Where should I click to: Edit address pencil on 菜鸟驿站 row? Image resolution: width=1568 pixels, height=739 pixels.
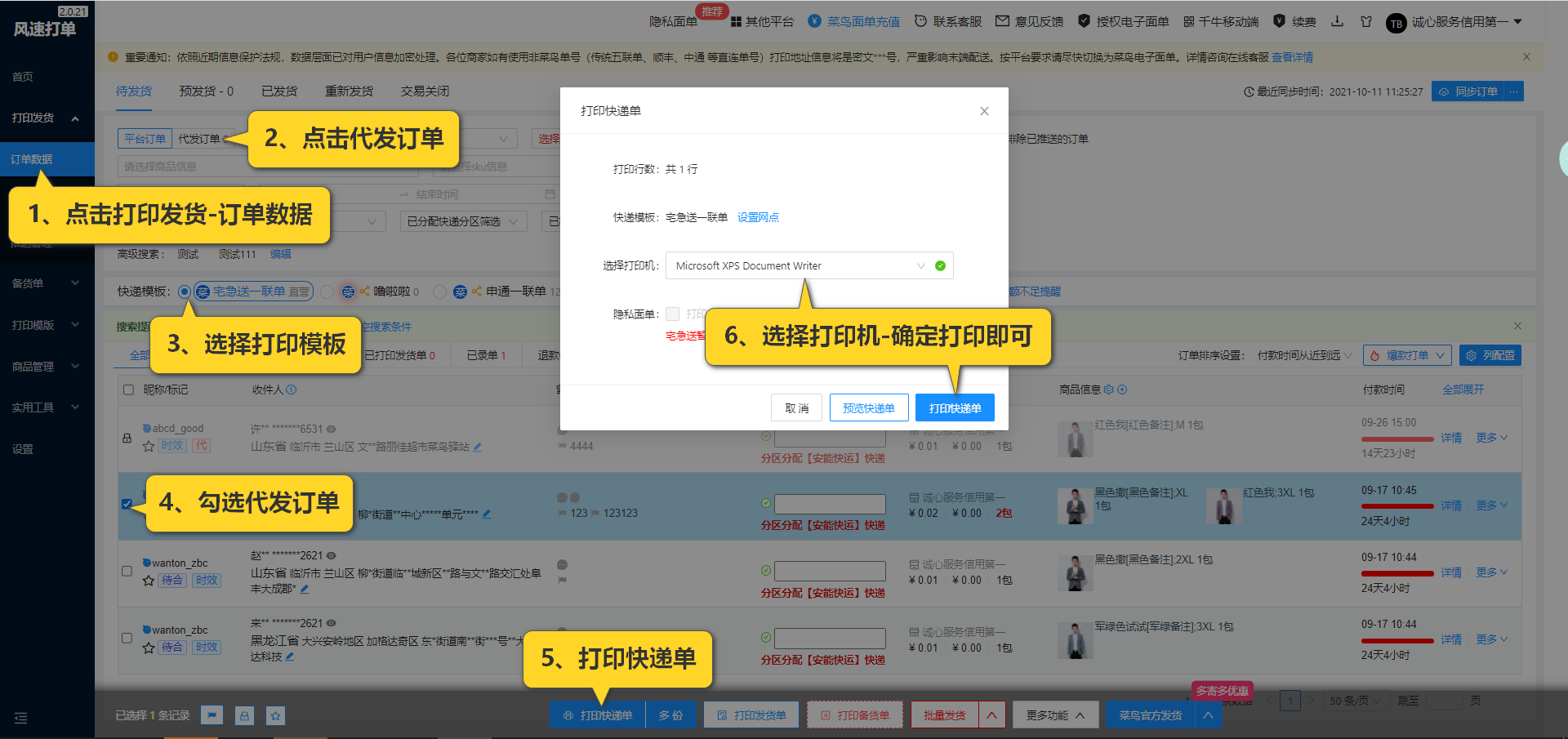tap(478, 447)
